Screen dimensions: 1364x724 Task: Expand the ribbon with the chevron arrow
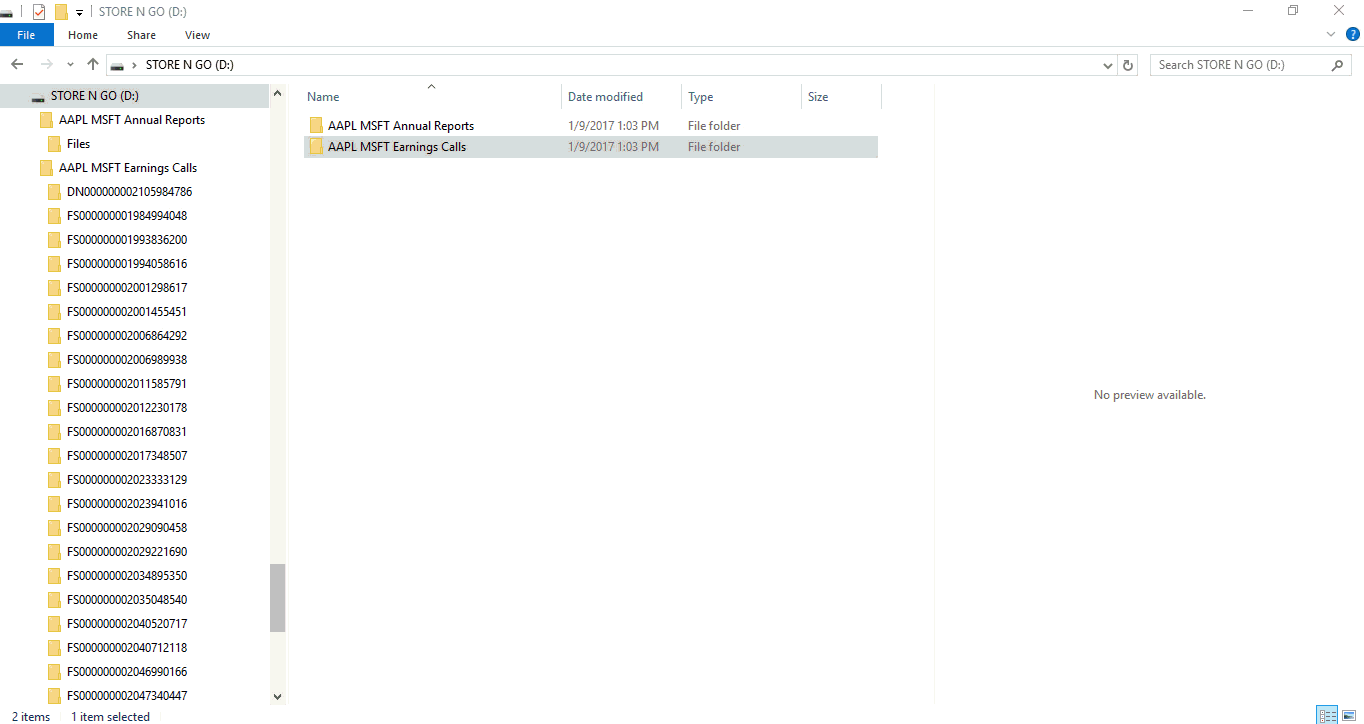[x=1331, y=34]
